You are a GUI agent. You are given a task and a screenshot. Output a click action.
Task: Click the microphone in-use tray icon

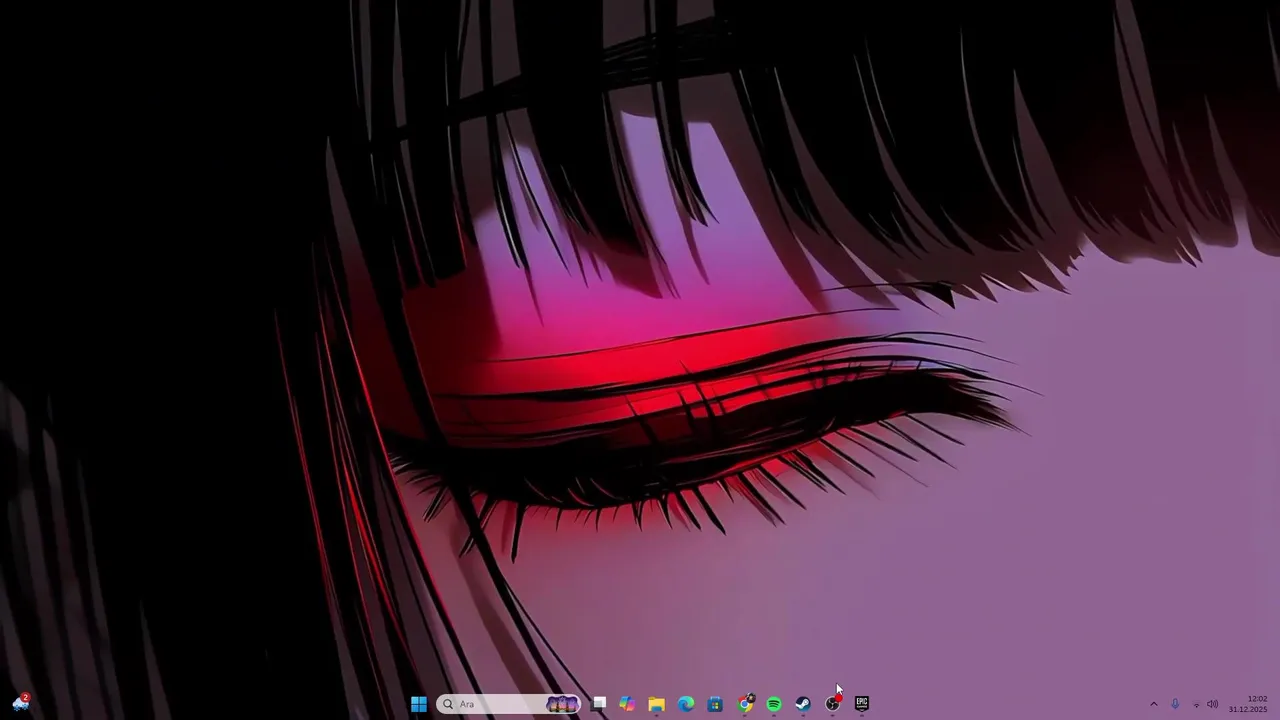pyautogui.click(x=1175, y=704)
